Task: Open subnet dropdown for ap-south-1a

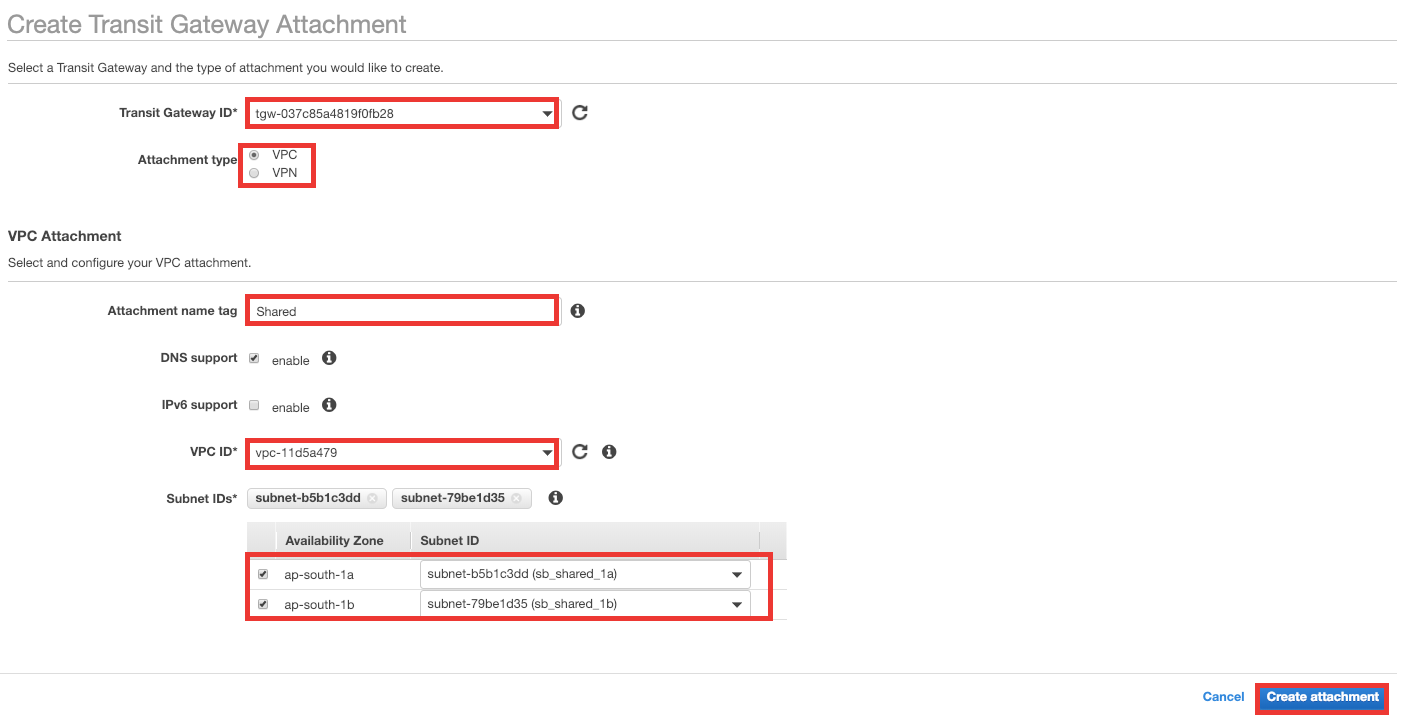Action: (737, 573)
